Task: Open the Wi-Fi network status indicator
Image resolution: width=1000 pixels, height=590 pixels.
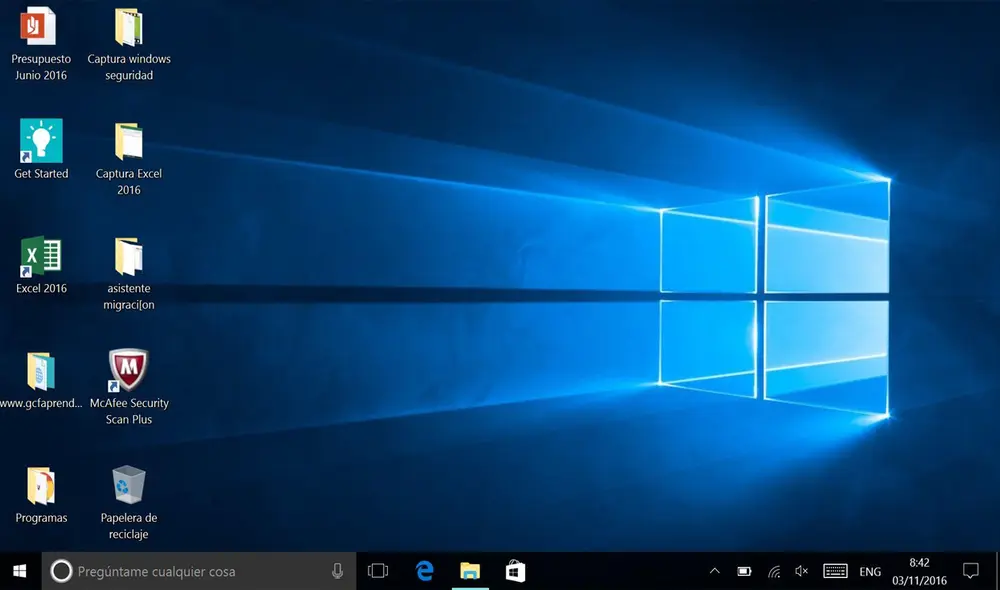Action: (773, 570)
